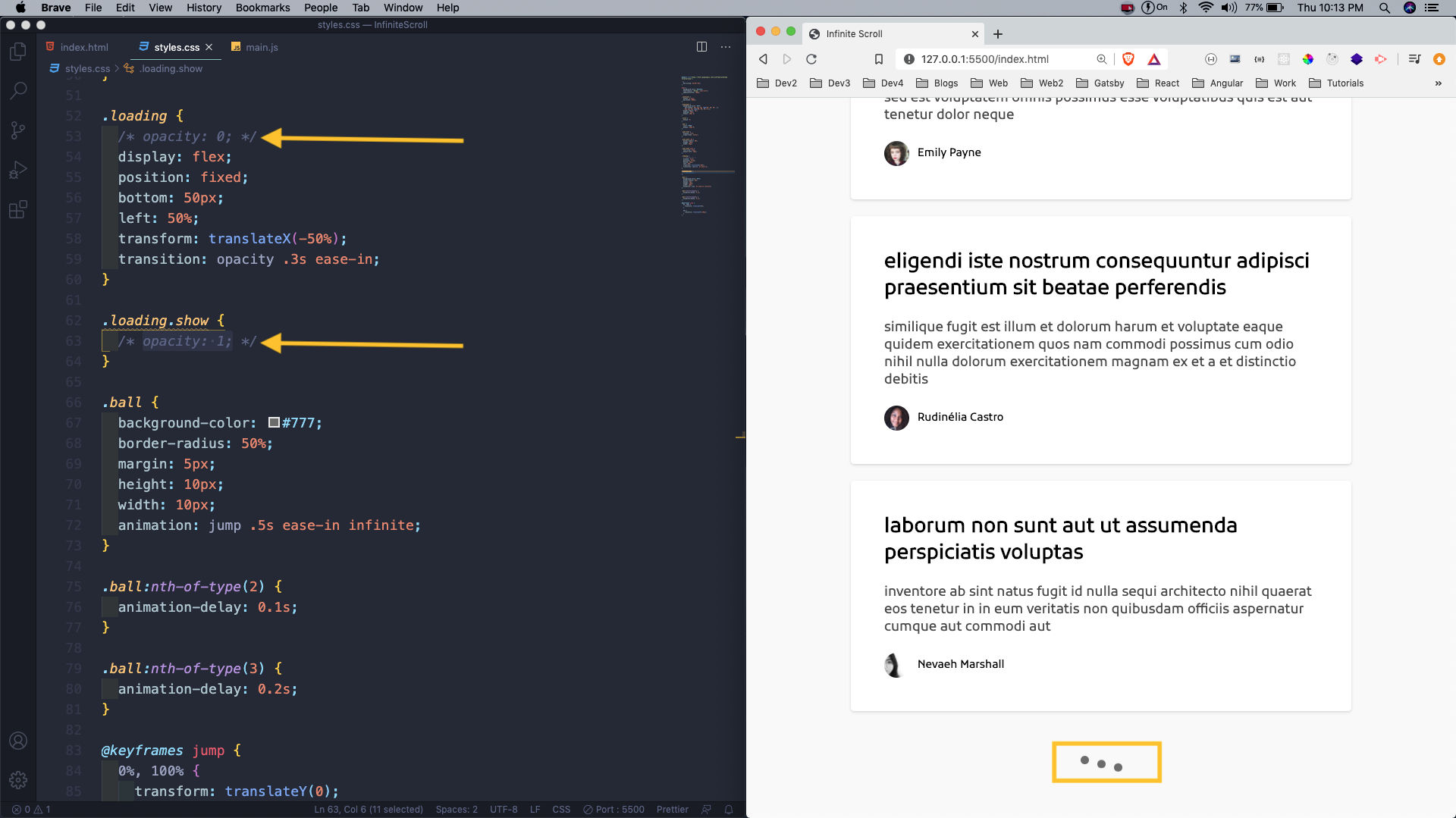Go back in Brave browser
The height and width of the screenshot is (818, 1456).
(x=764, y=59)
